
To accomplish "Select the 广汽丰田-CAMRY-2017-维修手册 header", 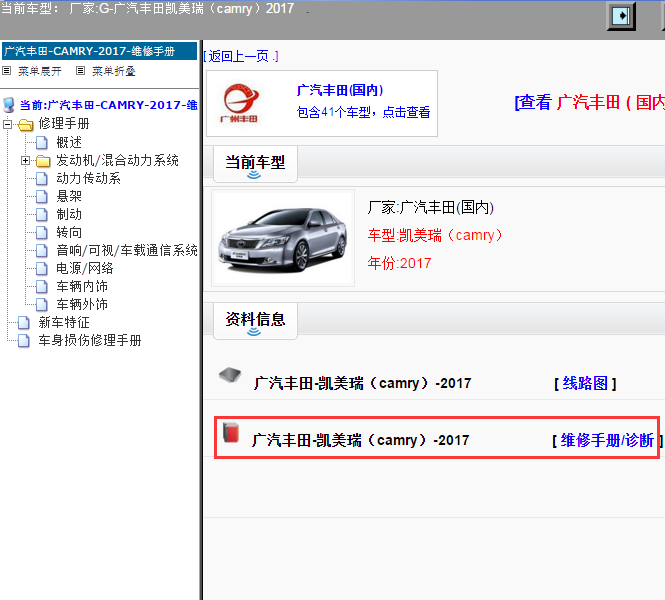I will (x=100, y=51).
